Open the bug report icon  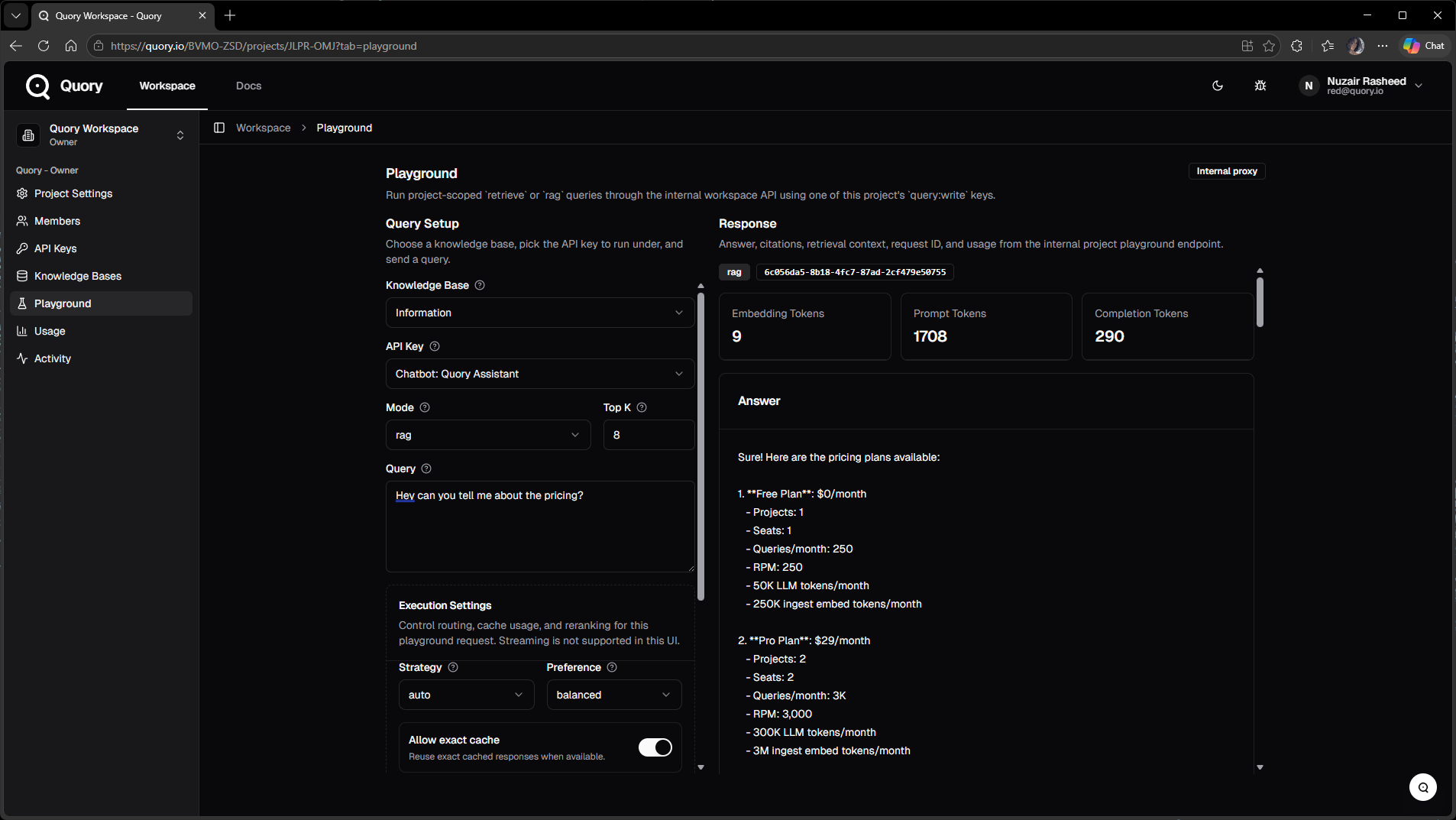[1260, 86]
